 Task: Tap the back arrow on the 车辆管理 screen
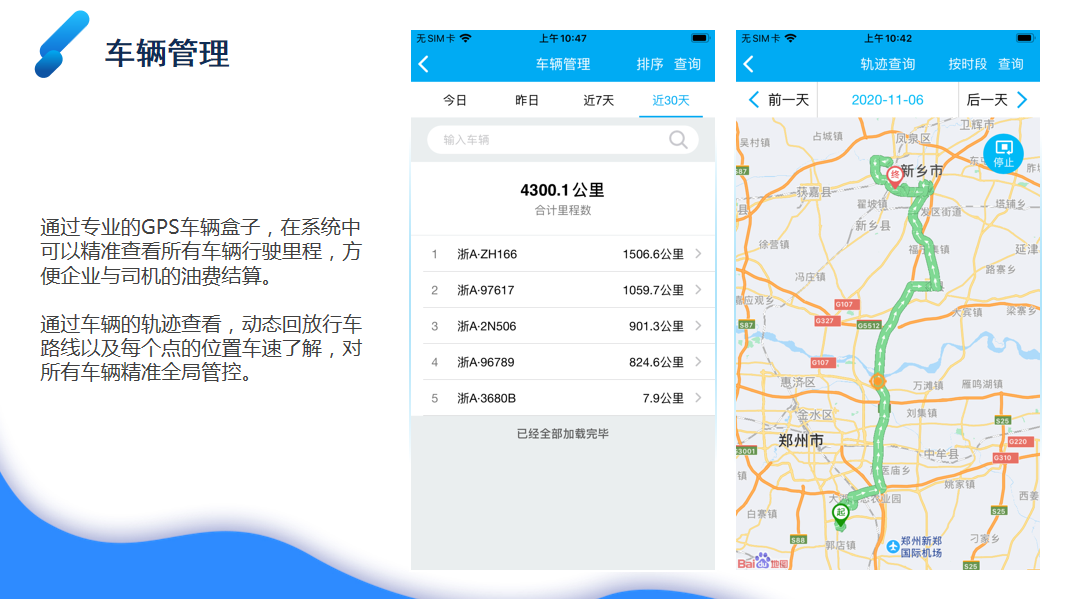[x=422, y=61]
